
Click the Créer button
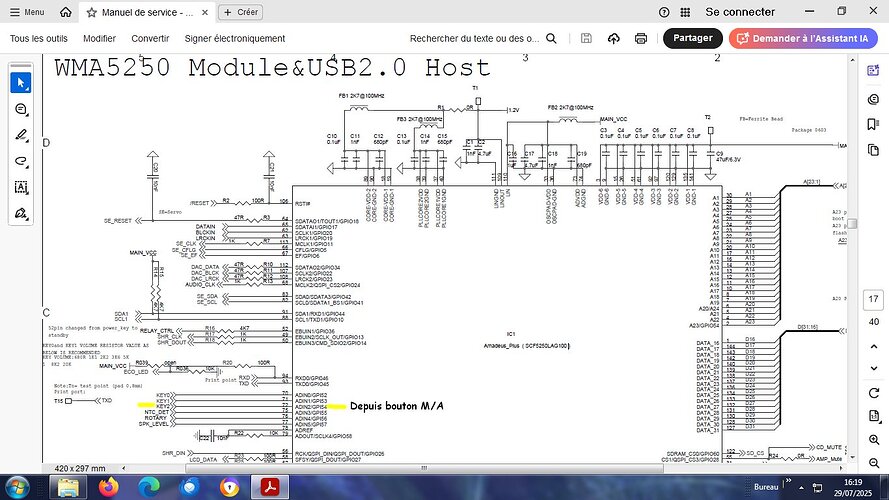pos(240,12)
